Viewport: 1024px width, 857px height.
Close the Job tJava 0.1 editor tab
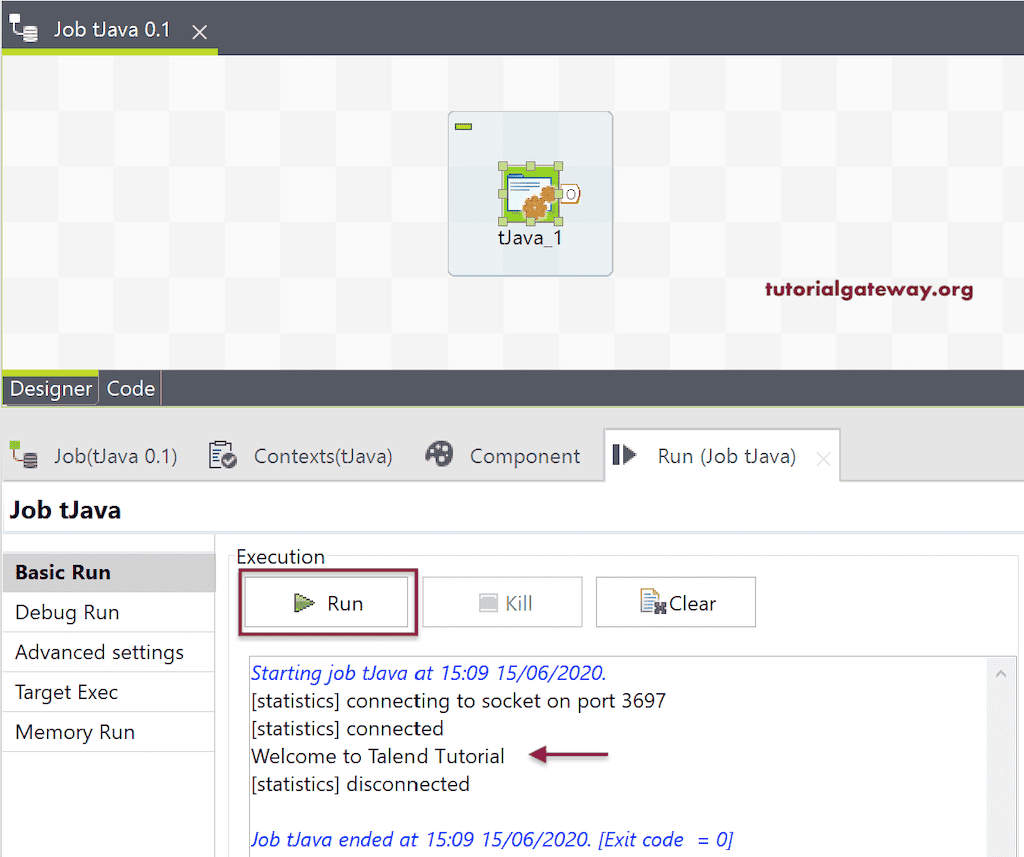(x=199, y=31)
